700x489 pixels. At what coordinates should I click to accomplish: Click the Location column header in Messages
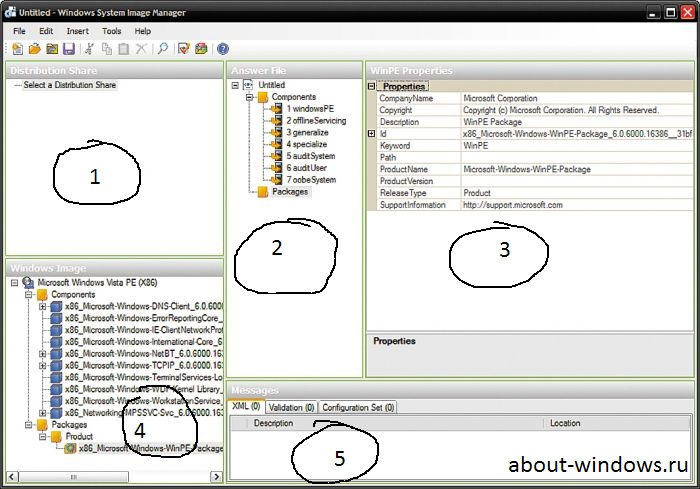pos(617,423)
